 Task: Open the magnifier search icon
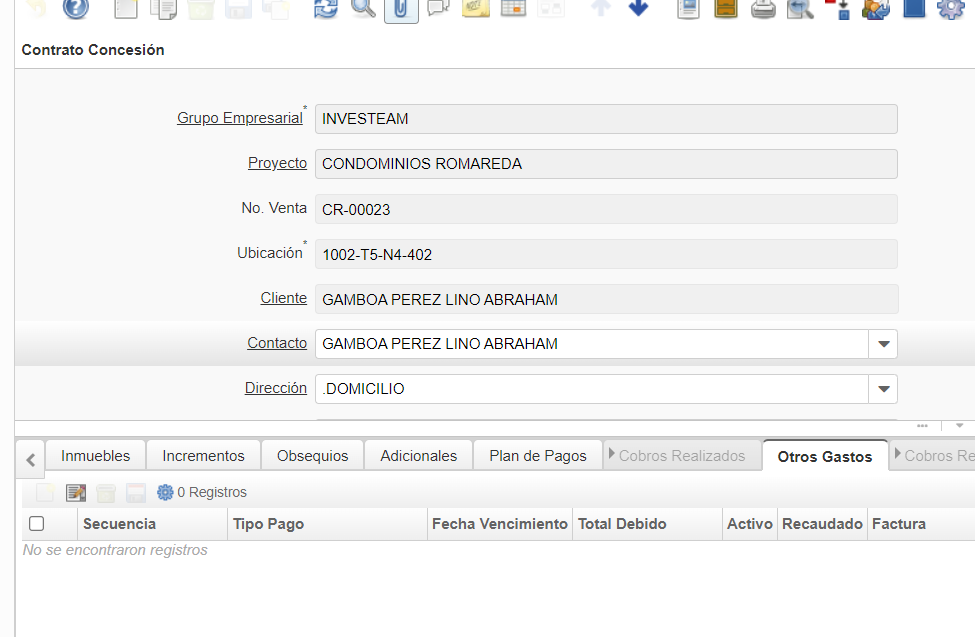[x=364, y=9]
